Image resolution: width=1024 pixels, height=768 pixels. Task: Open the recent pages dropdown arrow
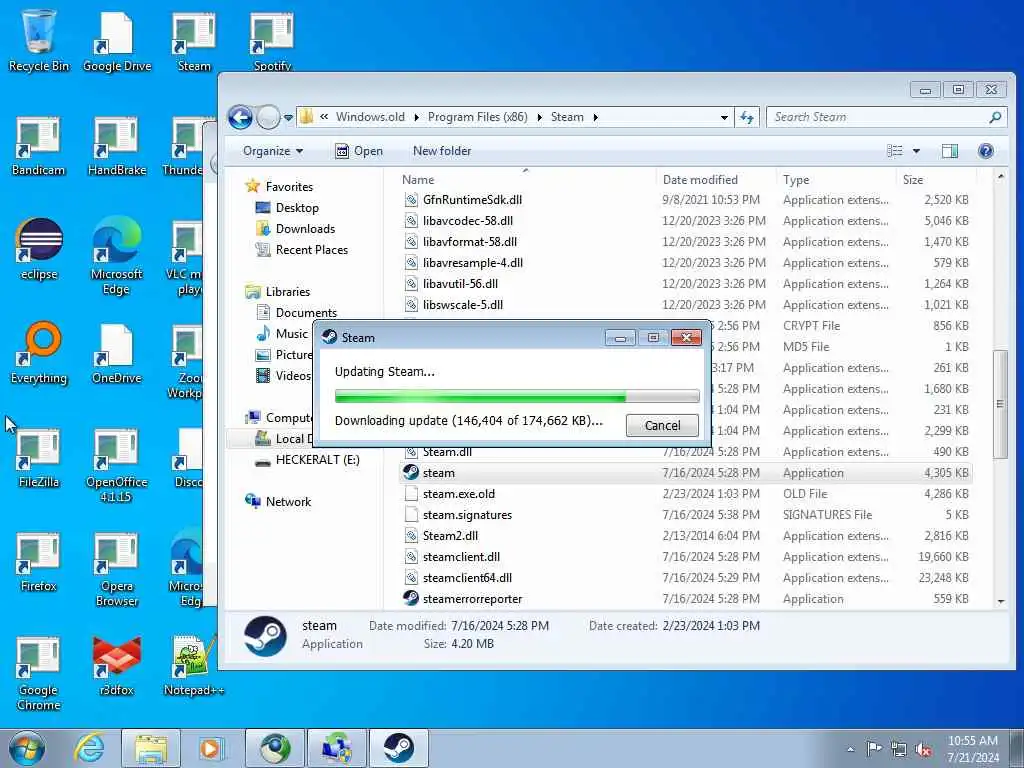coord(288,118)
